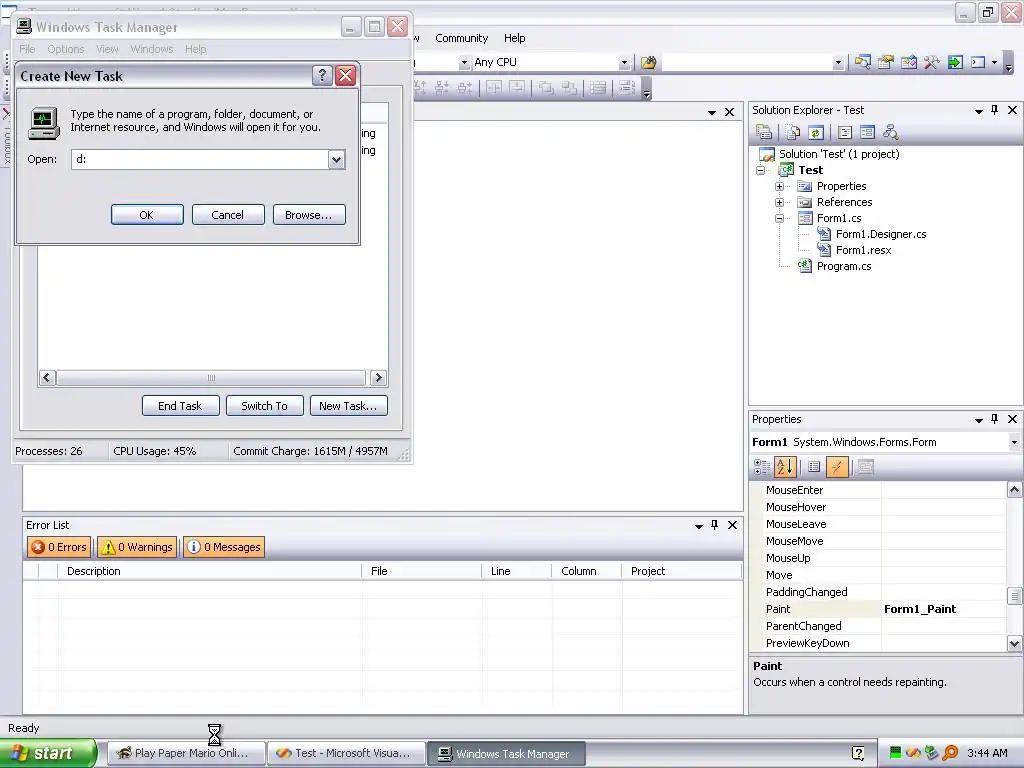The width and height of the screenshot is (1024, 768).
Task: Open Task Manager Windows menu
Action: 152,49
